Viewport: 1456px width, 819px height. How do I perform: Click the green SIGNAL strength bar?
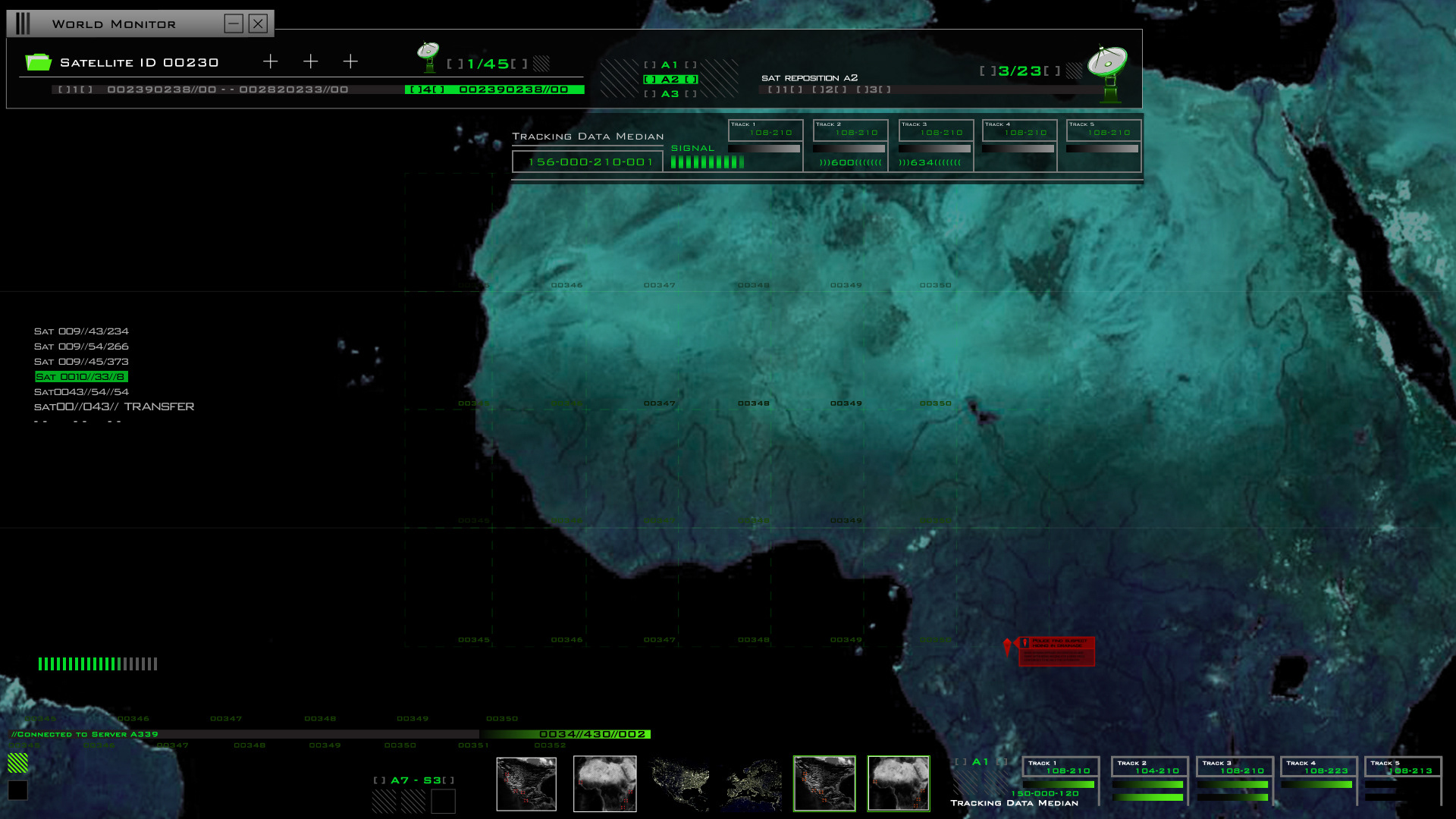point(708,162)
